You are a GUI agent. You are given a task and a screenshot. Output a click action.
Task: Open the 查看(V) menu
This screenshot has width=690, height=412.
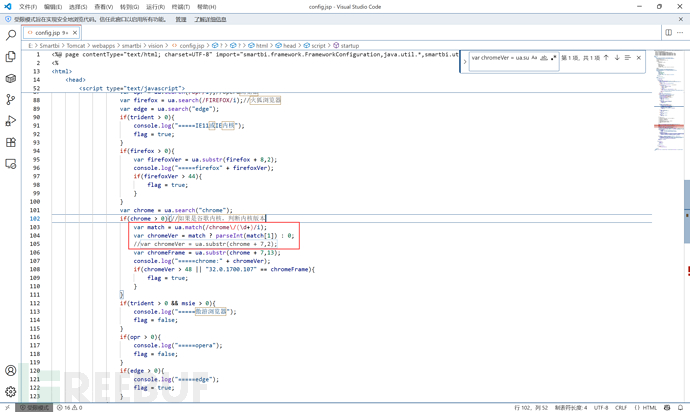tap(103, 7)
